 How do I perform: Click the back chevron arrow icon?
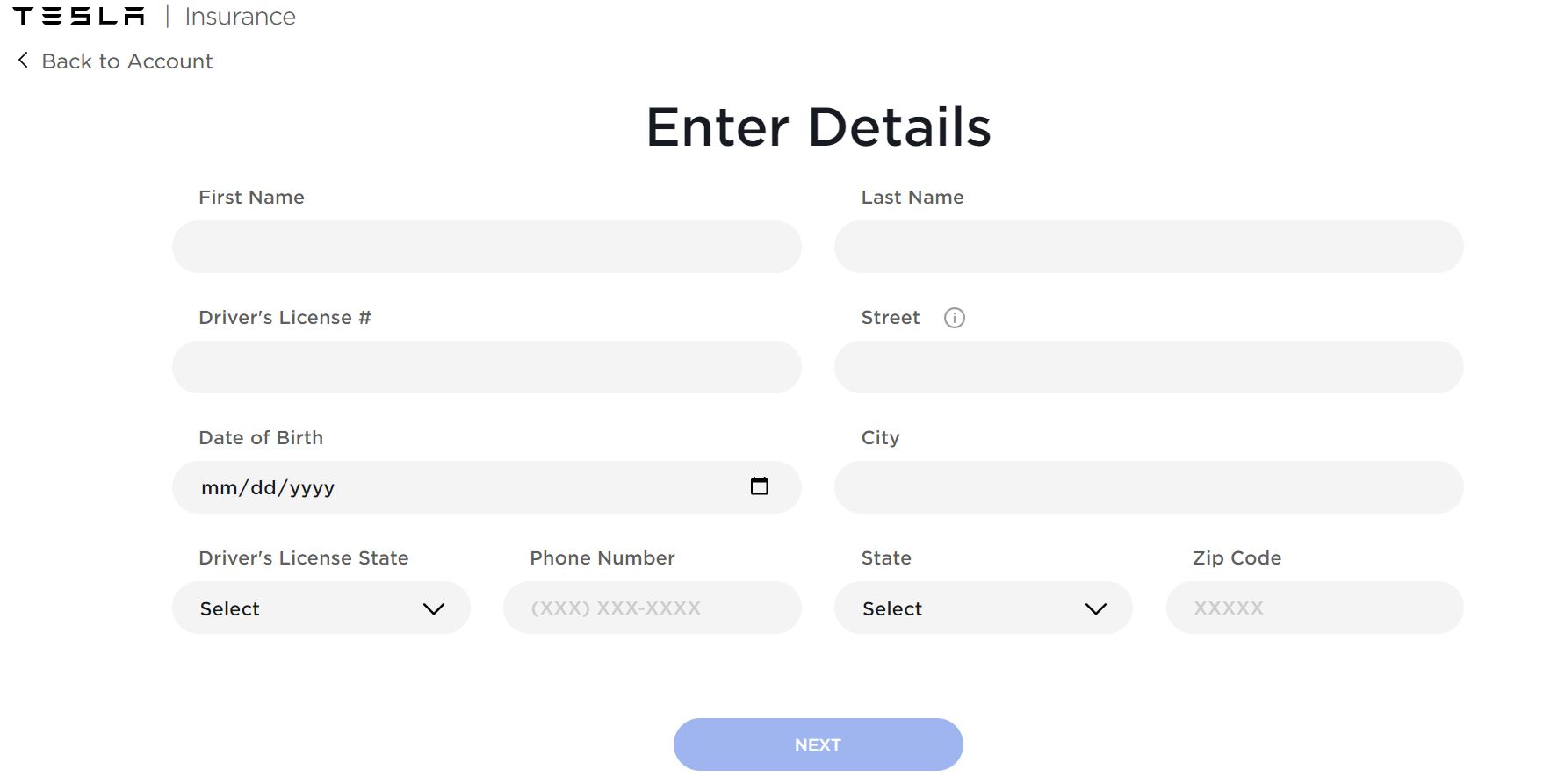tap(23, 60)
